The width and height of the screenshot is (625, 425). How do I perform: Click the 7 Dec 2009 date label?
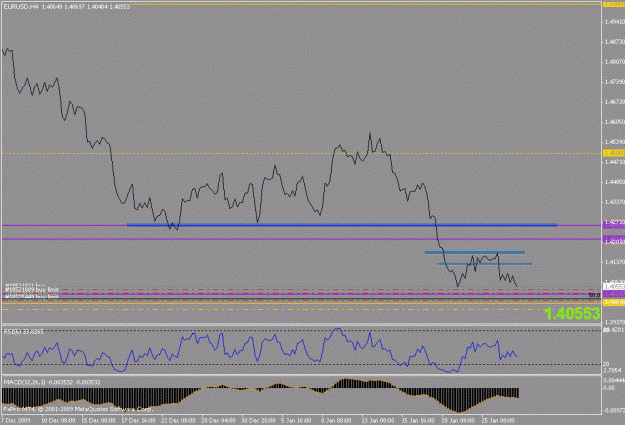point(16,420)
